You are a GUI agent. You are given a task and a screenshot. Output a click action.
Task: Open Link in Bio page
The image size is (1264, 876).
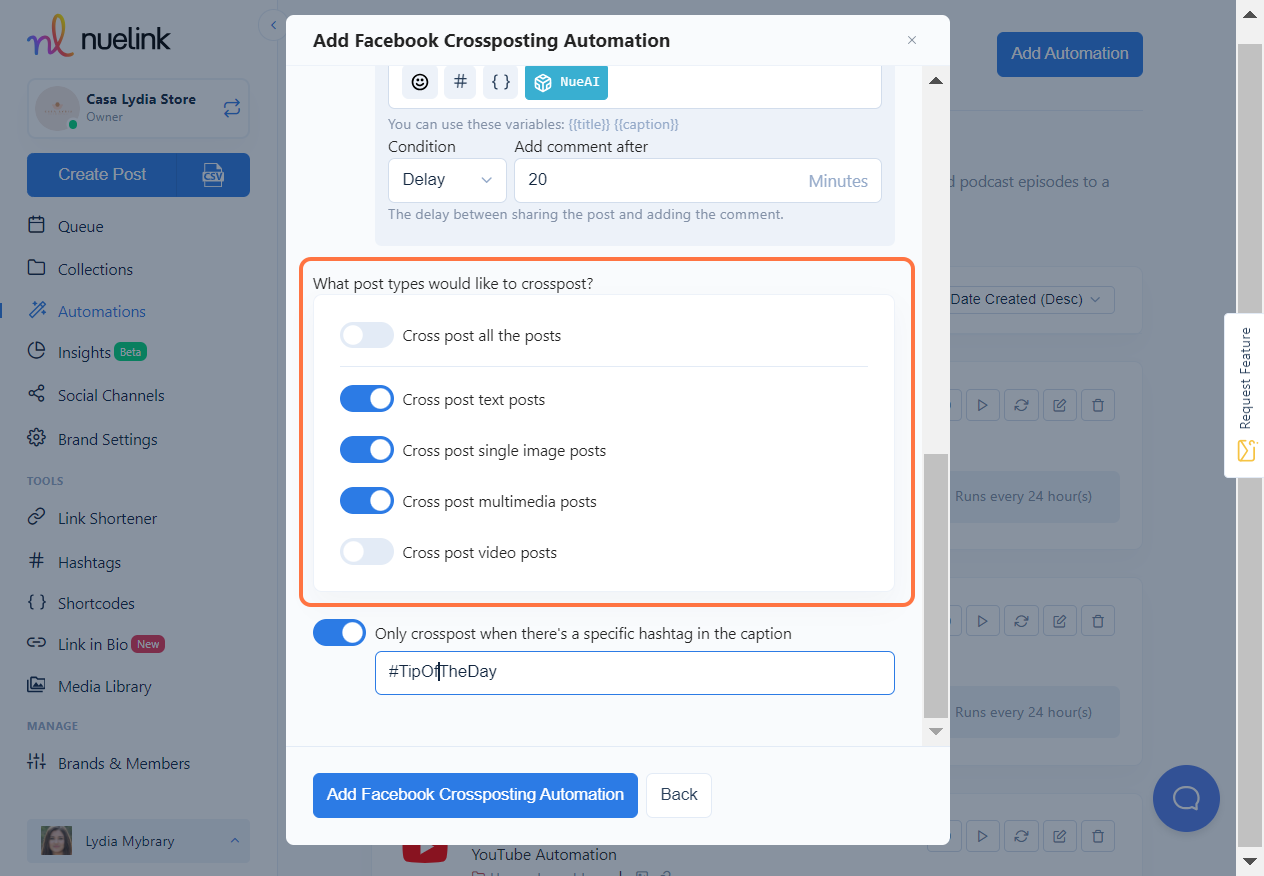(x=96, y=644)
